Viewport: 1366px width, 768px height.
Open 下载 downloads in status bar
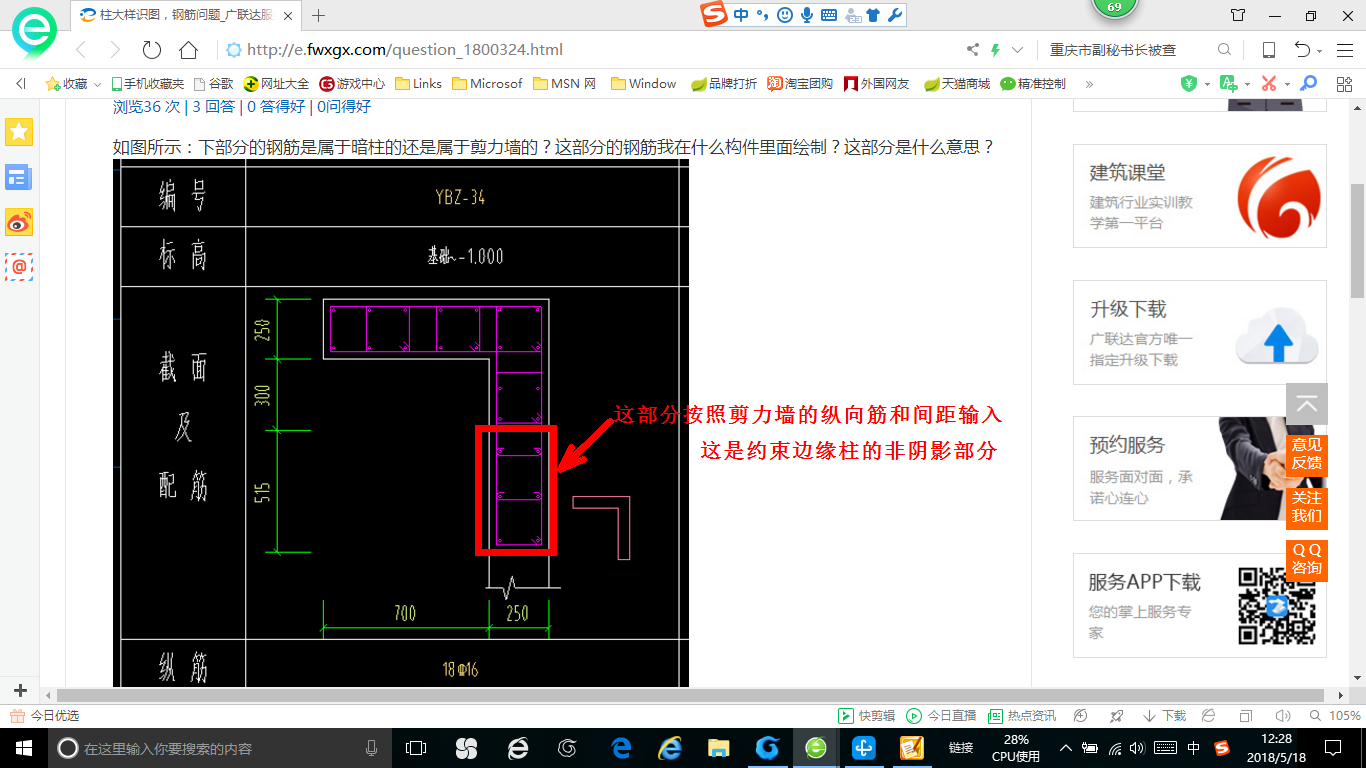click(1164, 716)
